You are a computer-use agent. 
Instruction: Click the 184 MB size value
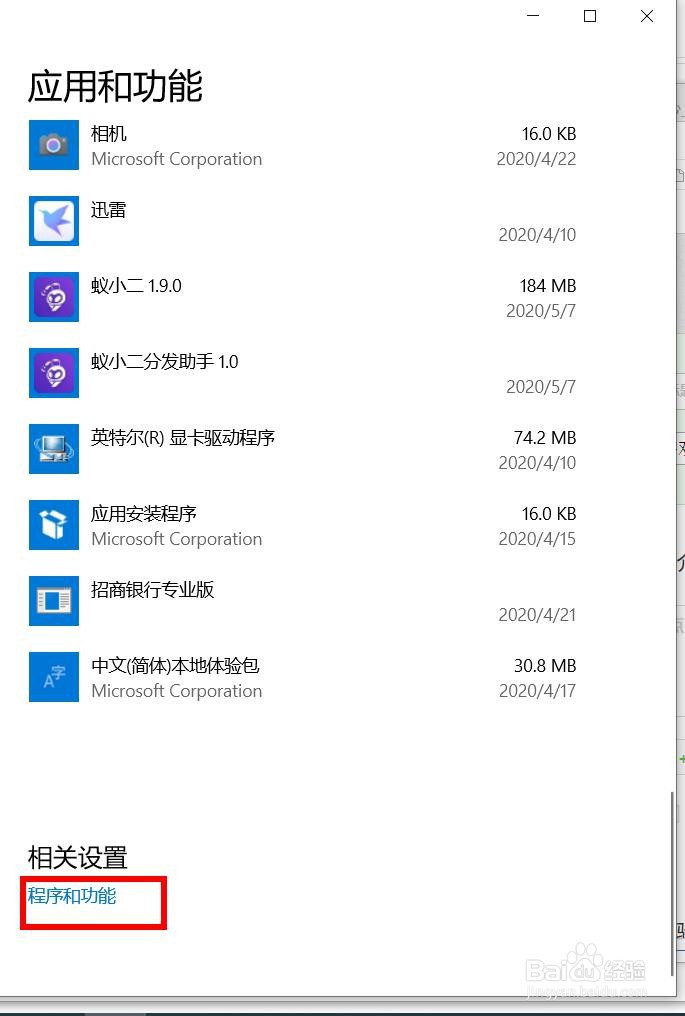coord(548,286)
